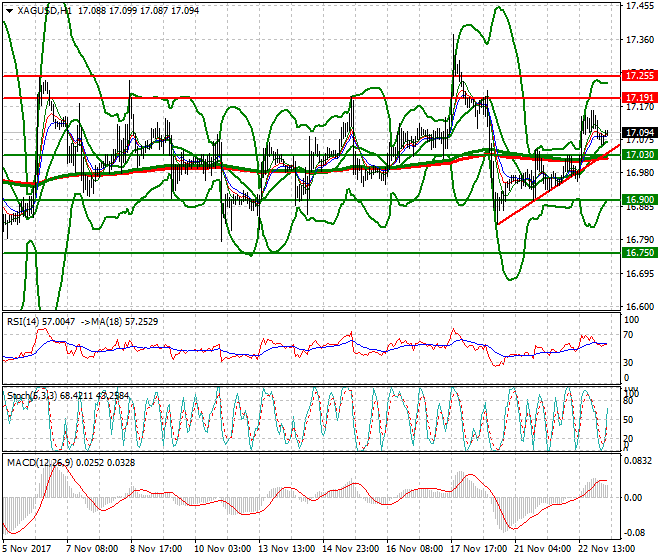
Task: Click the 13 Nov 13:00 time label
Action: point(285,549)
